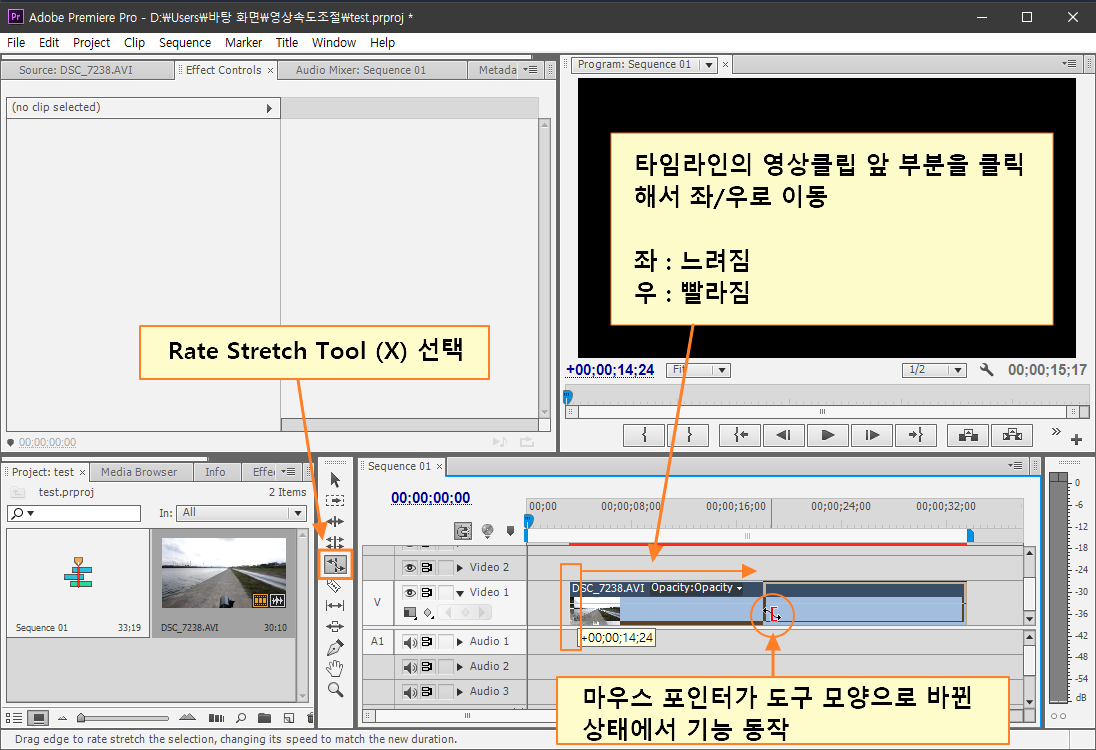Open the Fit zoom level dropdown
1096x750 pixels.
point(698,370)
